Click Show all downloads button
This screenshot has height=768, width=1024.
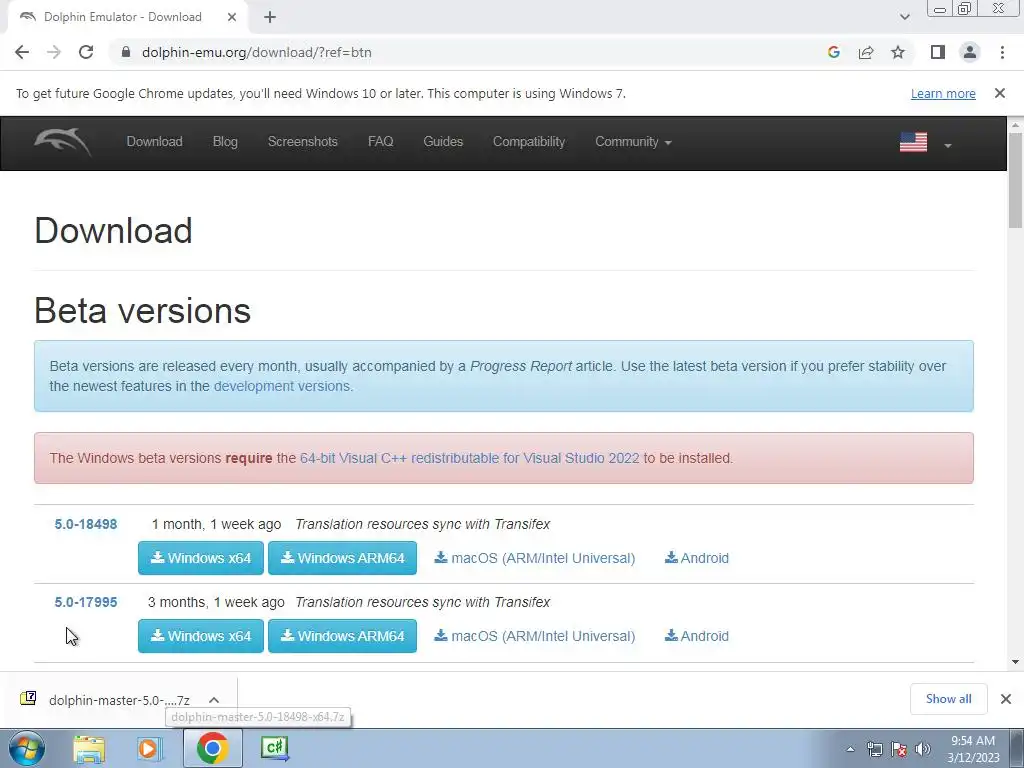point(948,699)
